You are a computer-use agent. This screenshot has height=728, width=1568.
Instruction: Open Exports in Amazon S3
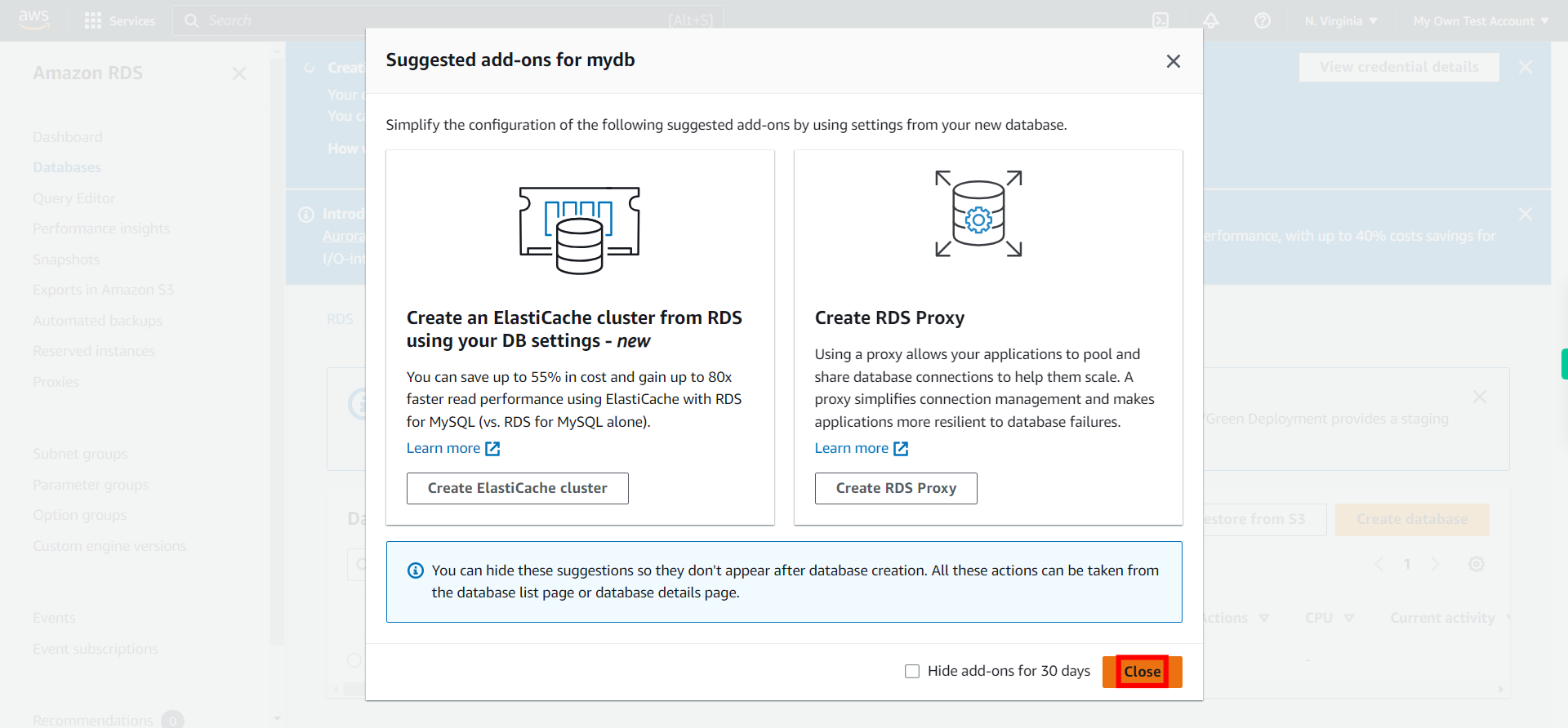tap(103, 290)
